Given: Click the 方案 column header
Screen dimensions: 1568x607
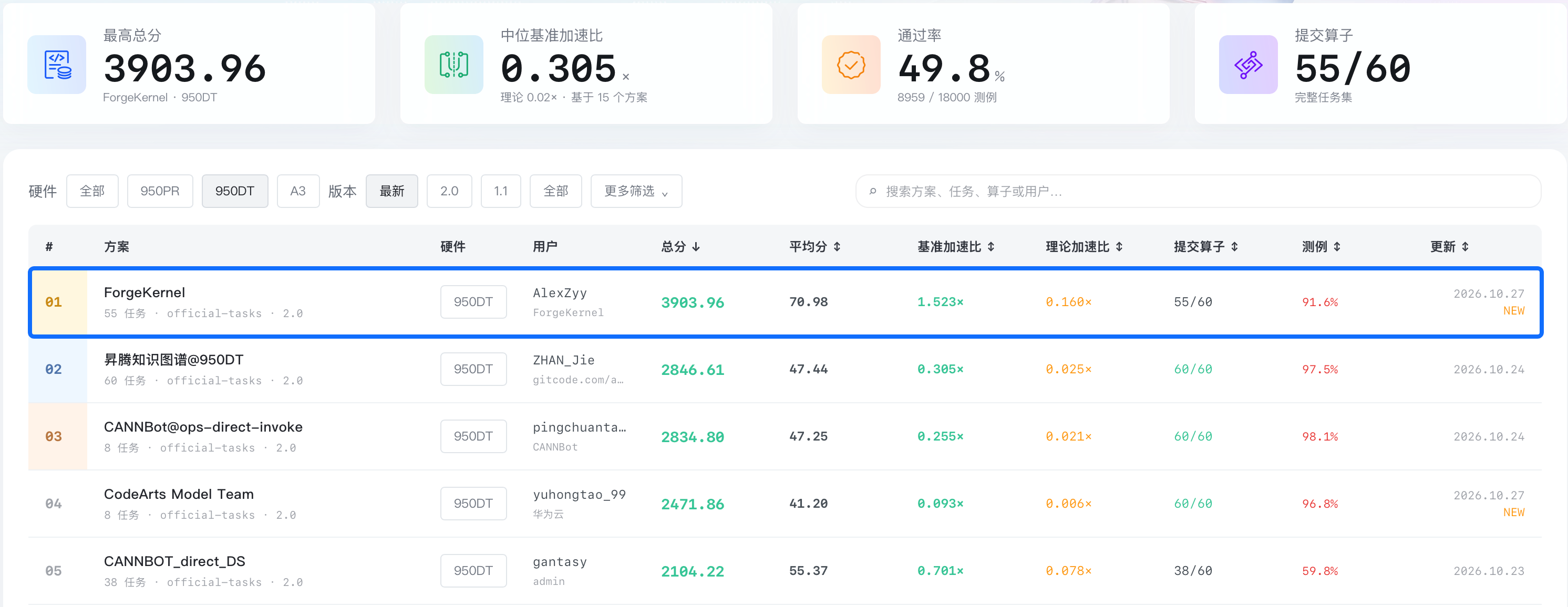Looking at the screenshot, I should point(116,247).
